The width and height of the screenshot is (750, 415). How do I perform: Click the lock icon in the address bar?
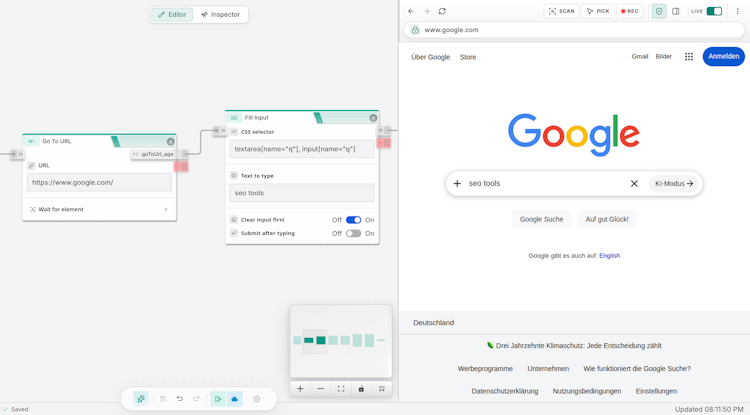415,30
